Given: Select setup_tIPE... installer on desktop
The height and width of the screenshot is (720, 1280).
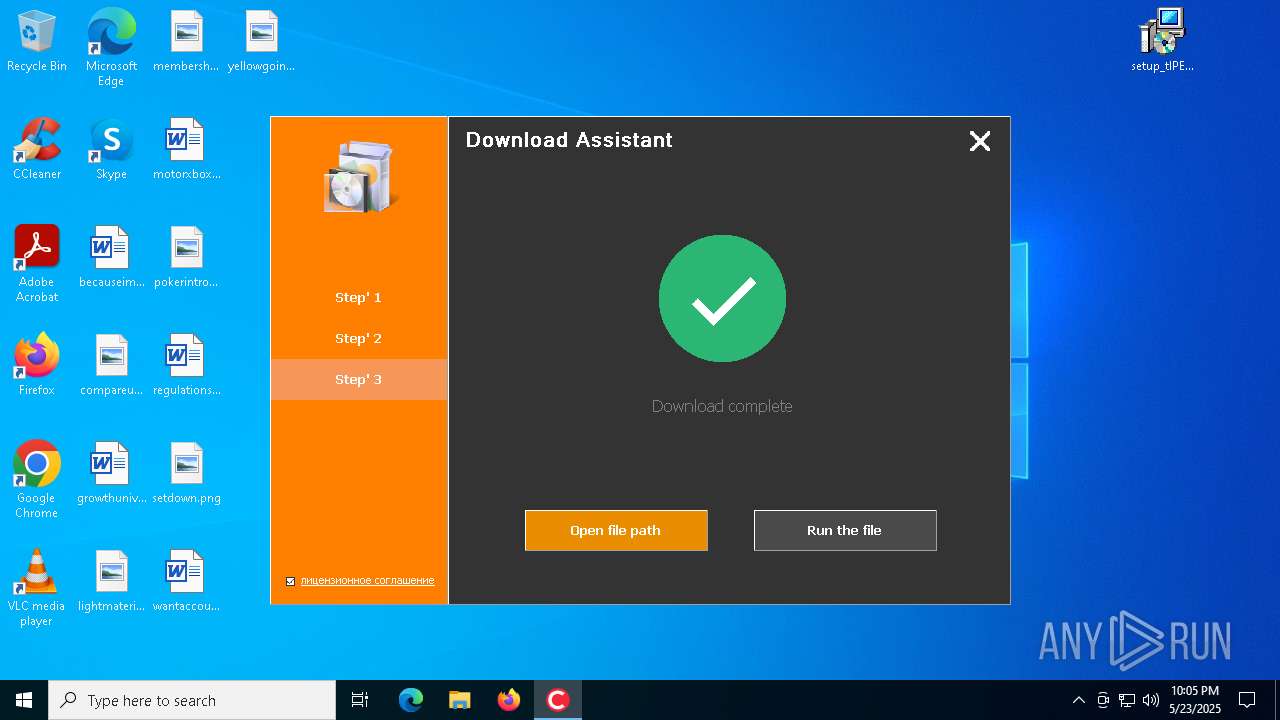Looking at the screenshot, I should click(x=1162, y=42).
